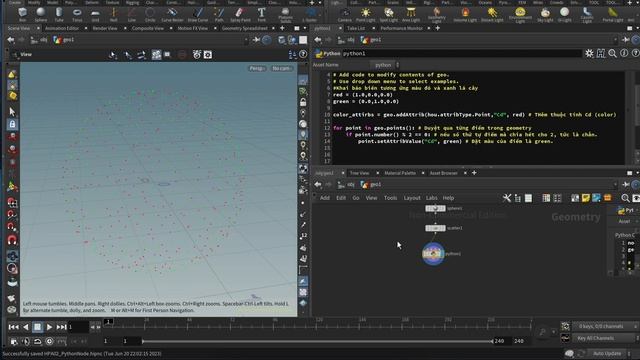Toggle real time playback button
This screenshot has height=360, width=640.
pyautogui.click(x=49, y=341)
